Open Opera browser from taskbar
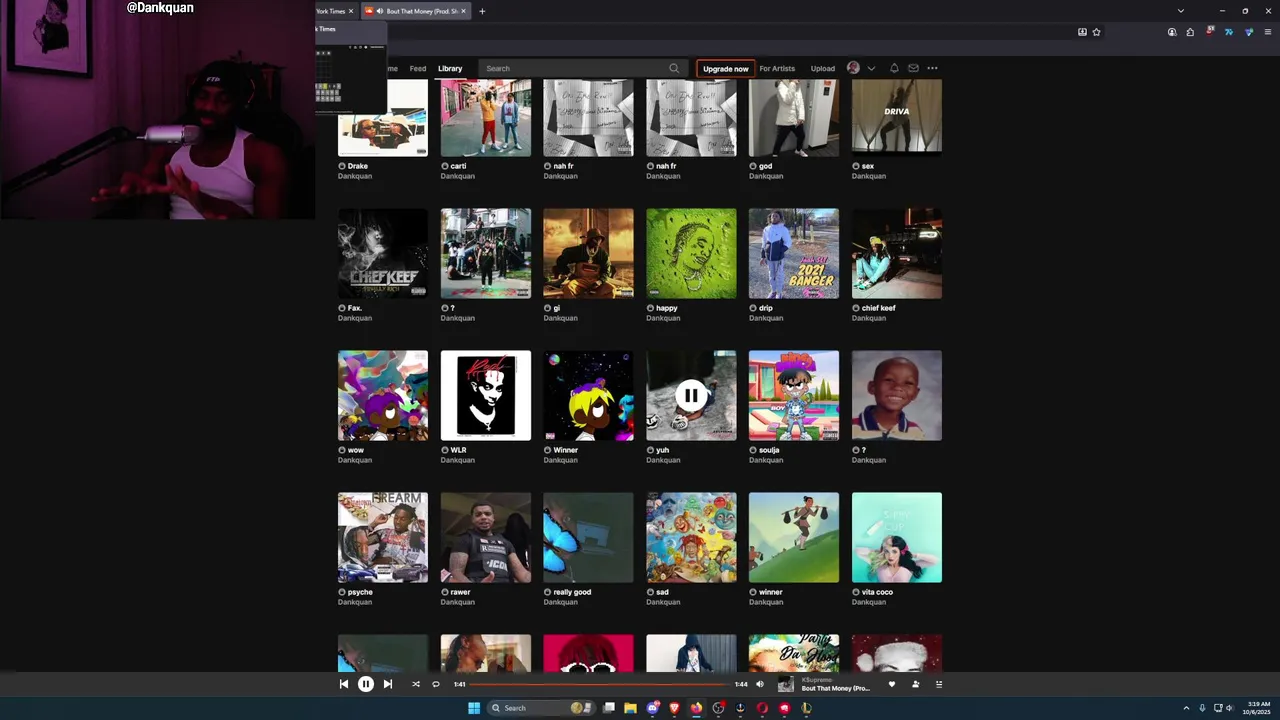1280x720 pixels. 762,708
